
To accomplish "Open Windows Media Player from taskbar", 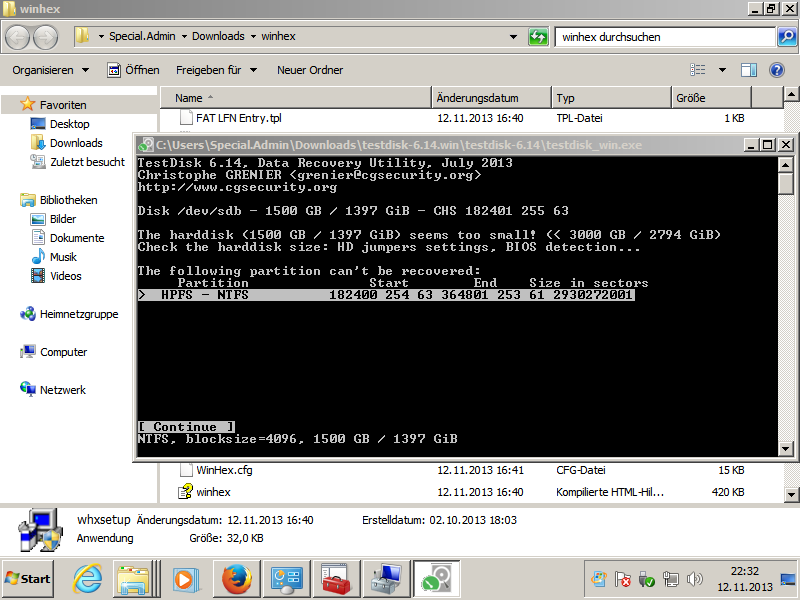I will pyautogui.click(x=185, y=579).
